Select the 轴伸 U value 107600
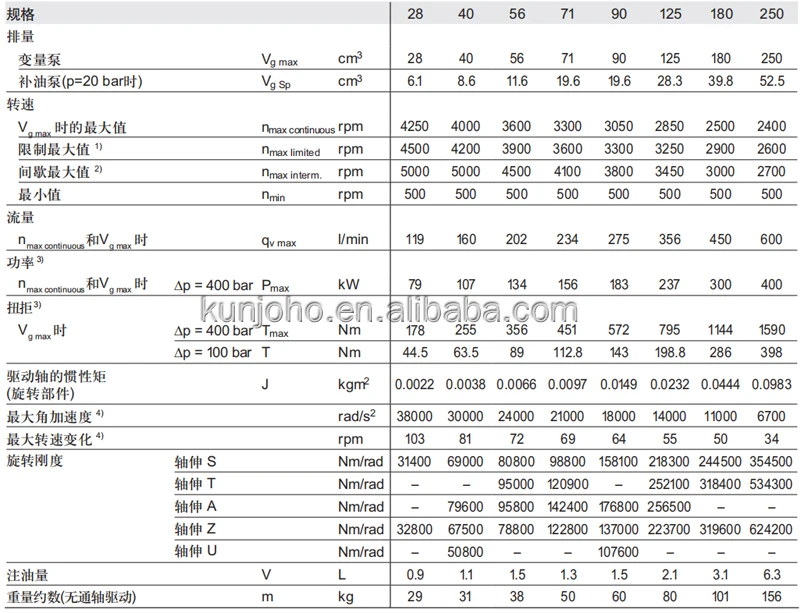800x613 pixels. click(618, 552)
